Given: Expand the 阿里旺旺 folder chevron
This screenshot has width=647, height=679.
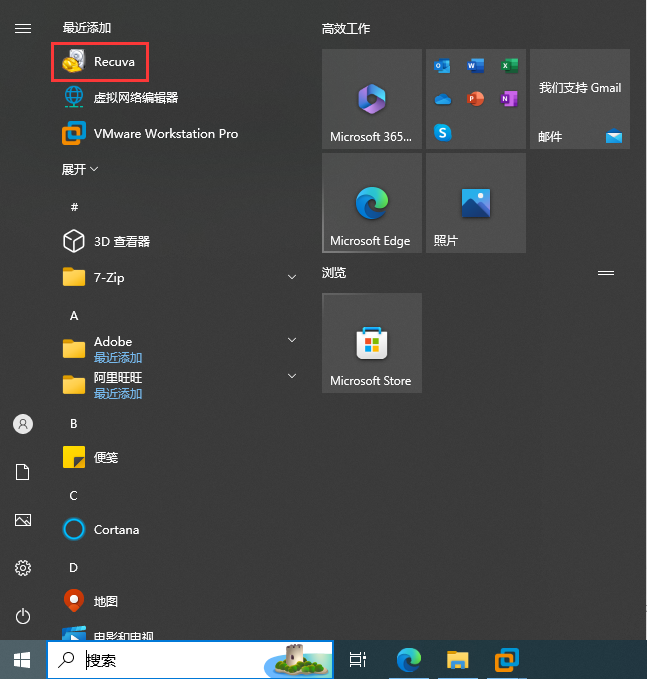Looking at the screenshot, I should pyautogui.click(x=292, y=376).
